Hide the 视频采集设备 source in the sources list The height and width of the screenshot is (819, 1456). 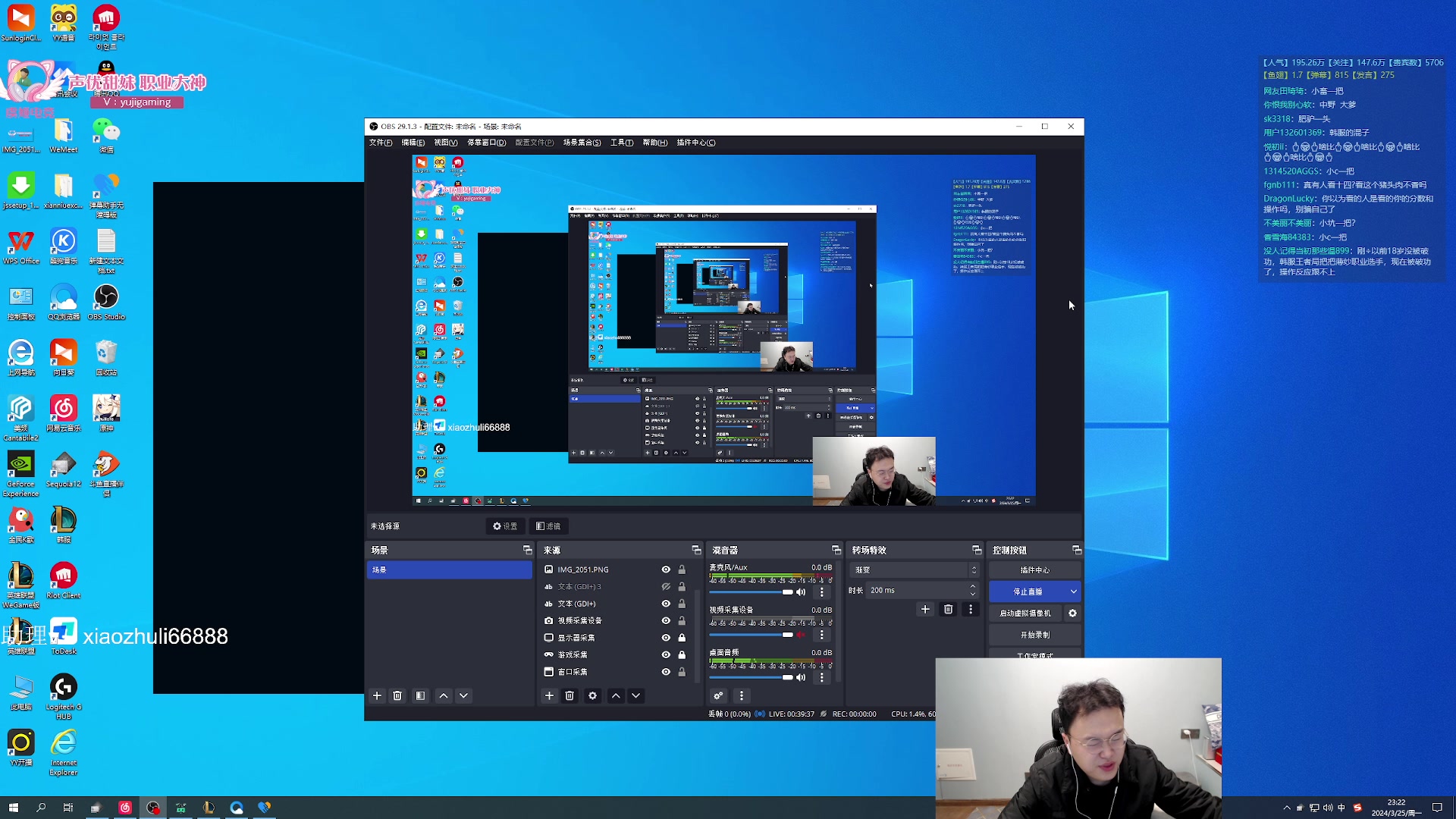click(666, 621)
